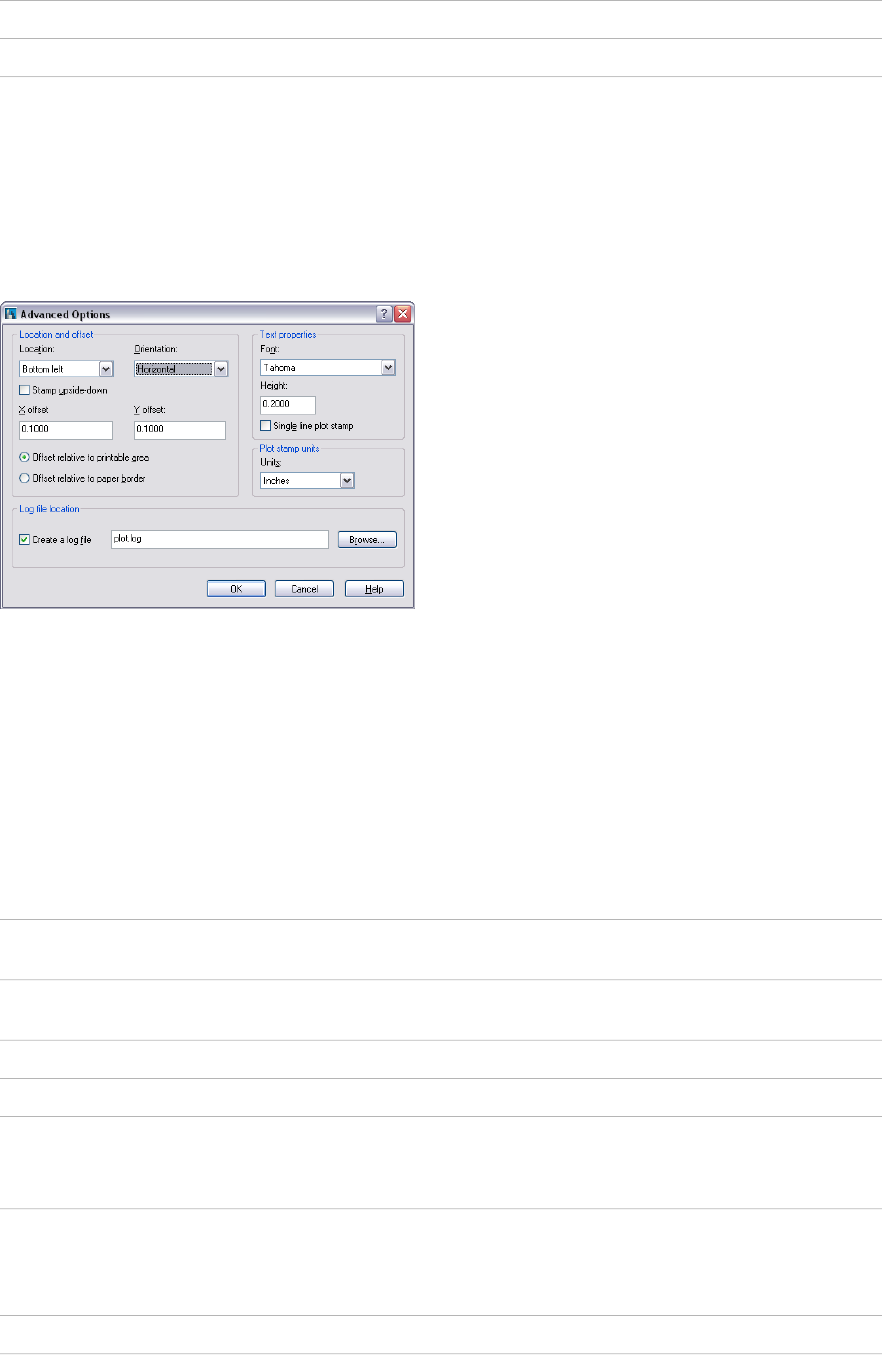Click the Advanced Options title bar icon
Viewport: 882px width, 1355px height.
11,313
